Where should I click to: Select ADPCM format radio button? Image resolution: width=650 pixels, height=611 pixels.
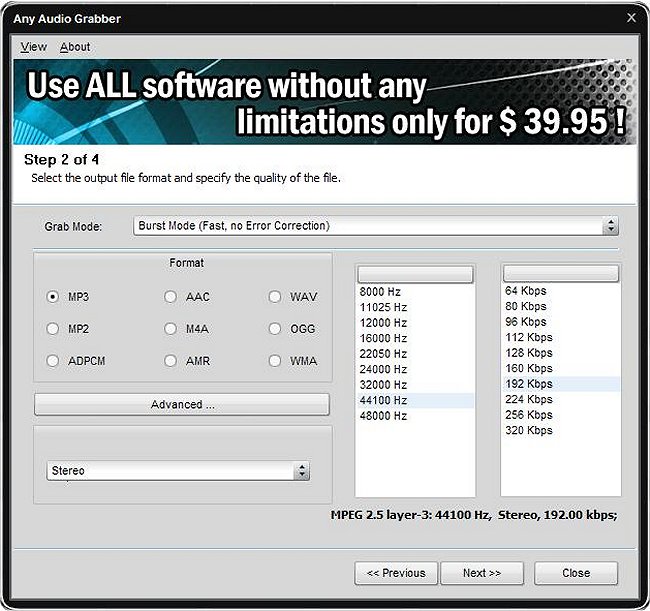click(53, 361)
